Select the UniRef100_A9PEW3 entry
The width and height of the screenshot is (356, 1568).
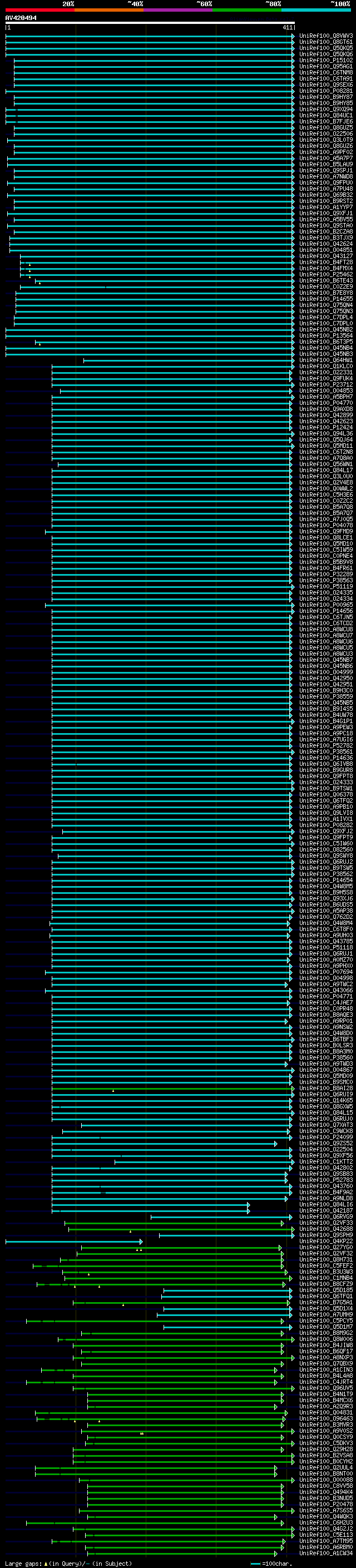coord(325,727)
